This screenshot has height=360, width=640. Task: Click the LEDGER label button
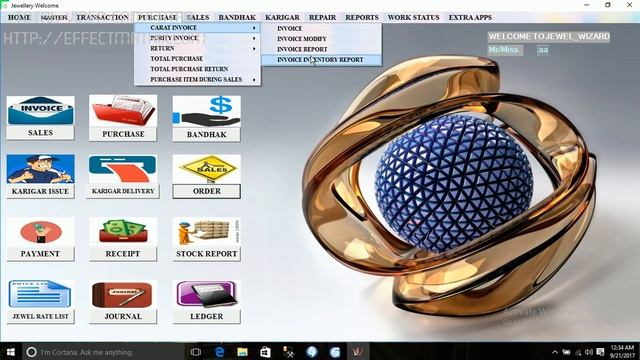207,316
